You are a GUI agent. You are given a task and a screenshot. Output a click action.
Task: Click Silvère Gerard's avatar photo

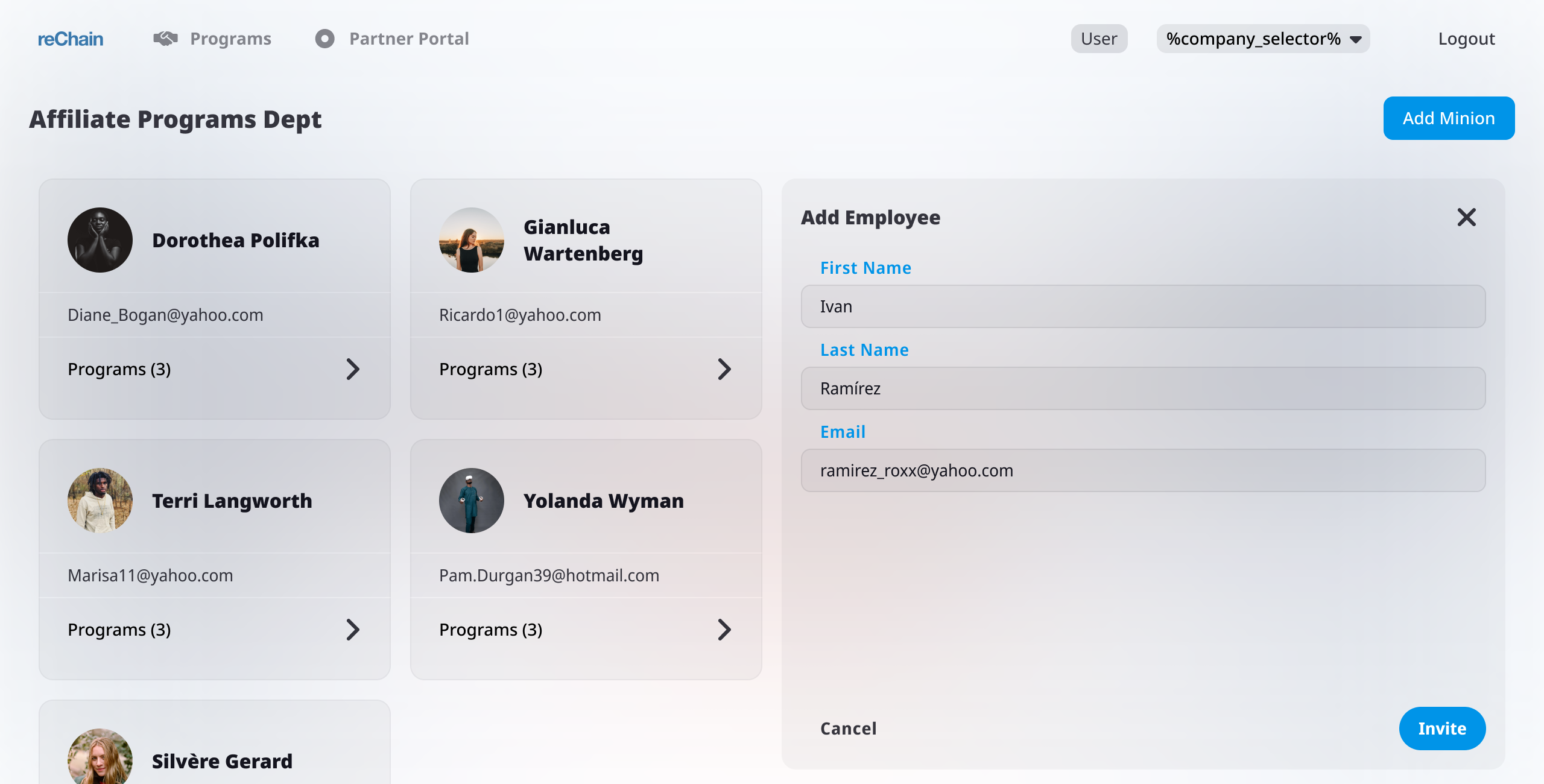[100, 757]
